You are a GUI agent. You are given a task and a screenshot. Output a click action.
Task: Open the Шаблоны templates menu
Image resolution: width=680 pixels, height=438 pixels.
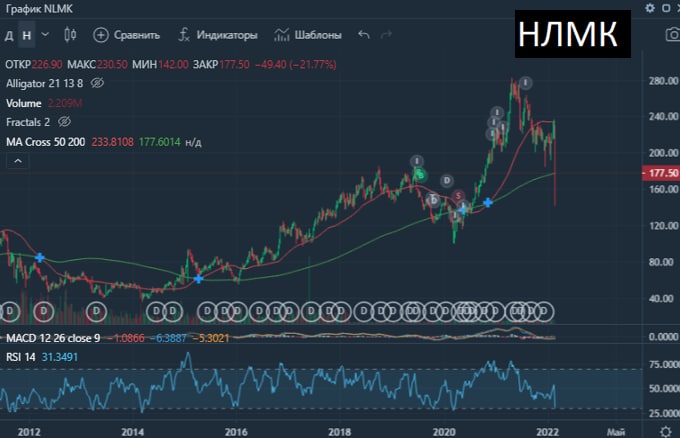point(308,35)
